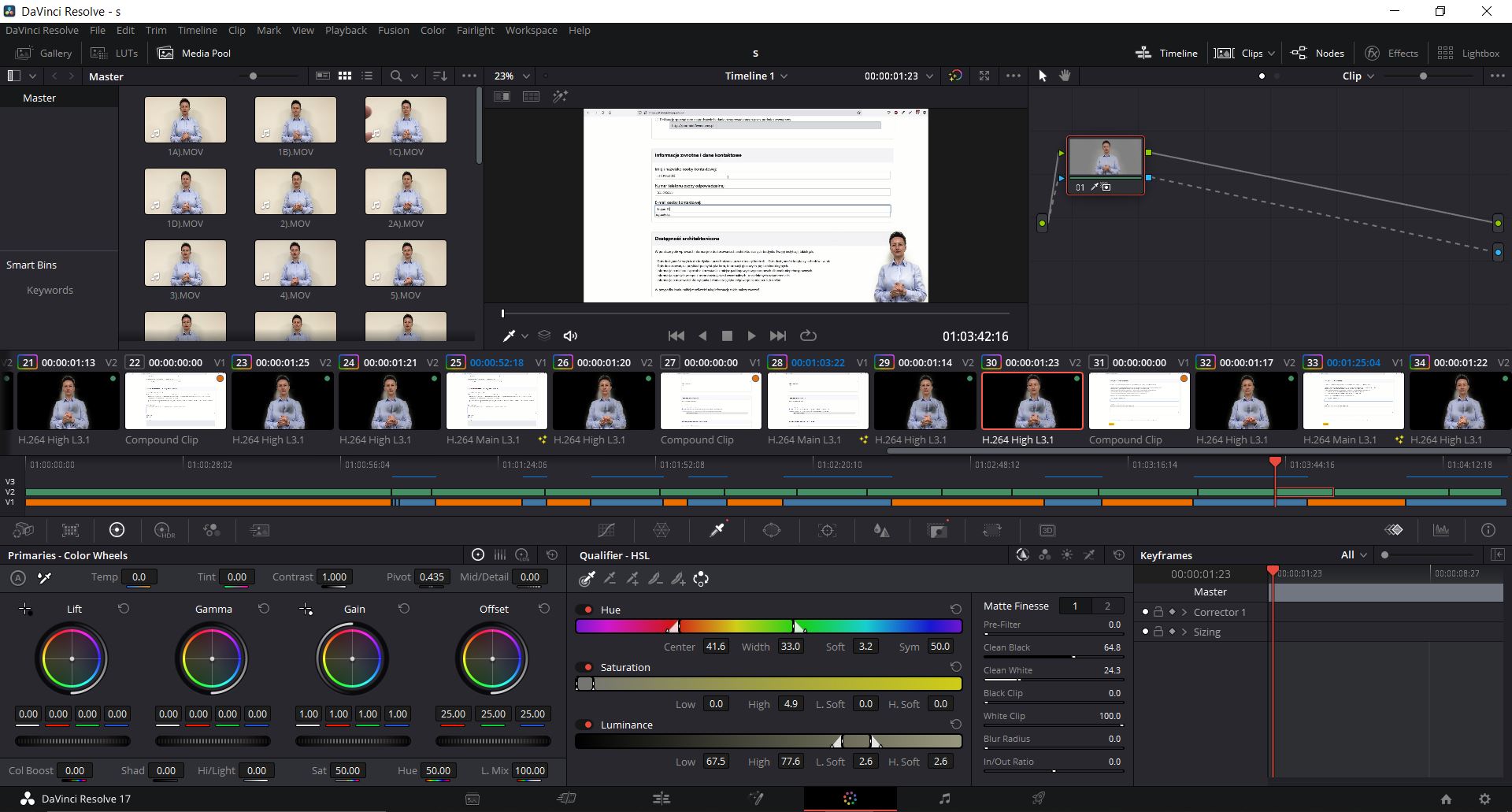
Task: Toggle the viewer audio mute speaker
Action: [570, 336]
